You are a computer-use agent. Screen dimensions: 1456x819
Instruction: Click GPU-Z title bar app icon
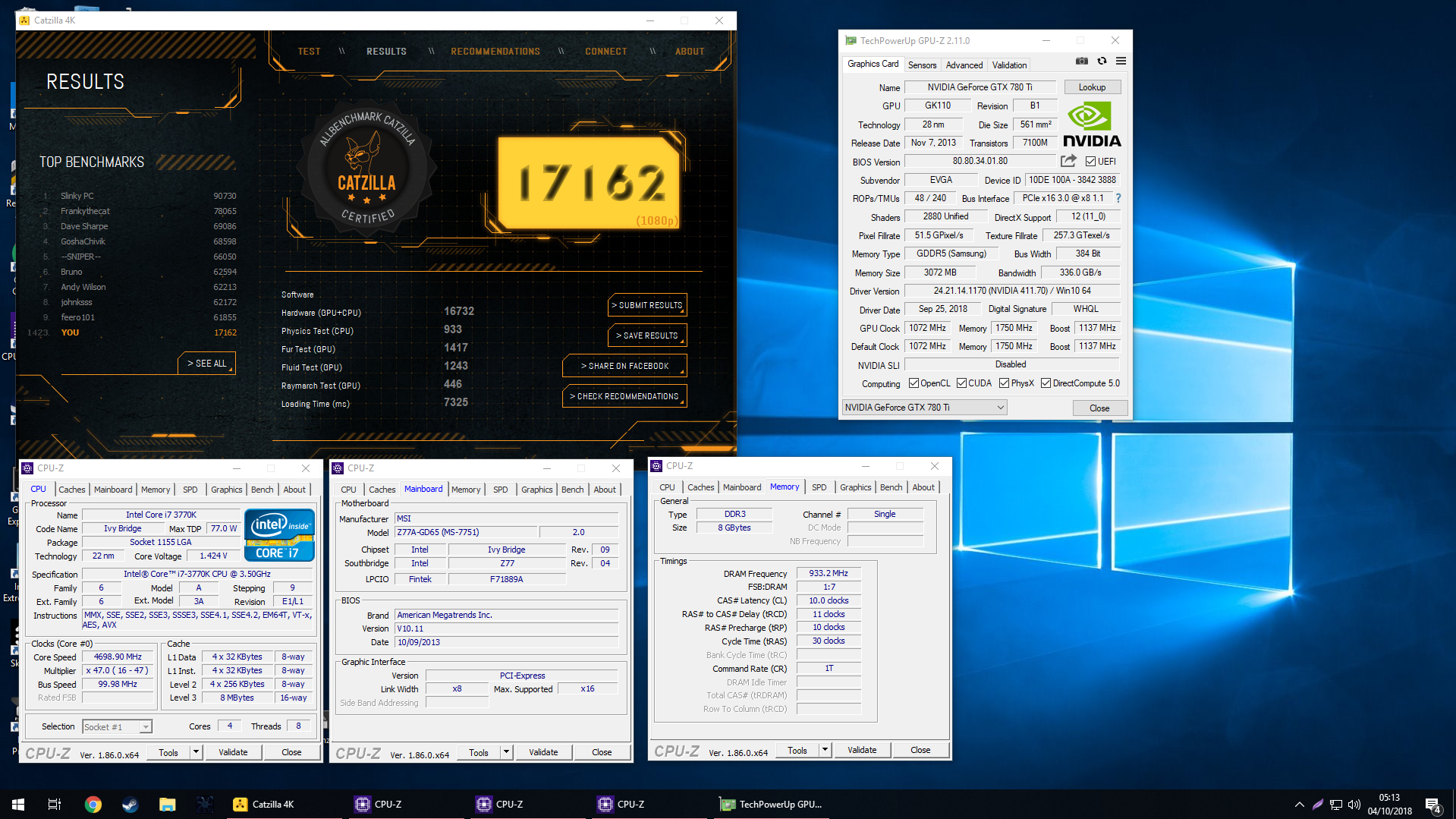coord(851,41)
